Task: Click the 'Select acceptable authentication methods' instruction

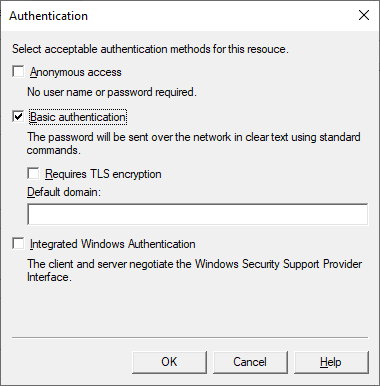Action: tap(150, 49)
